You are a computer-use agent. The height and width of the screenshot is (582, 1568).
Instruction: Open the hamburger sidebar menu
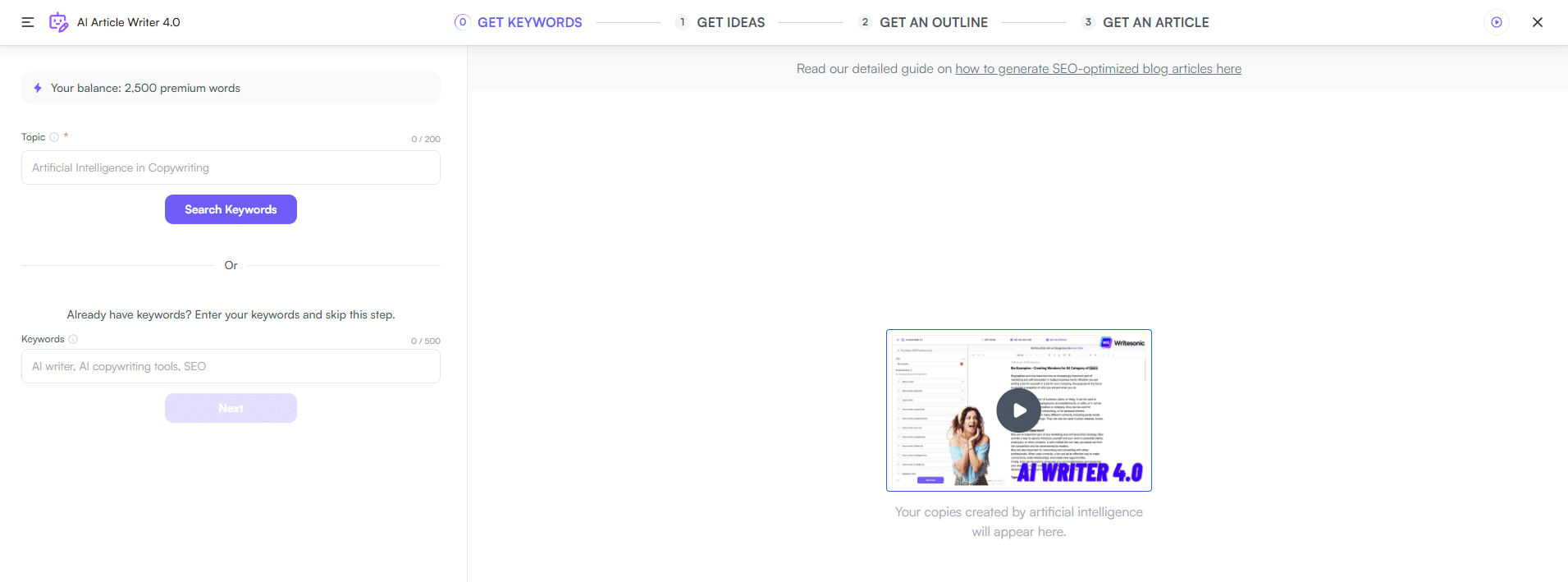28,22
